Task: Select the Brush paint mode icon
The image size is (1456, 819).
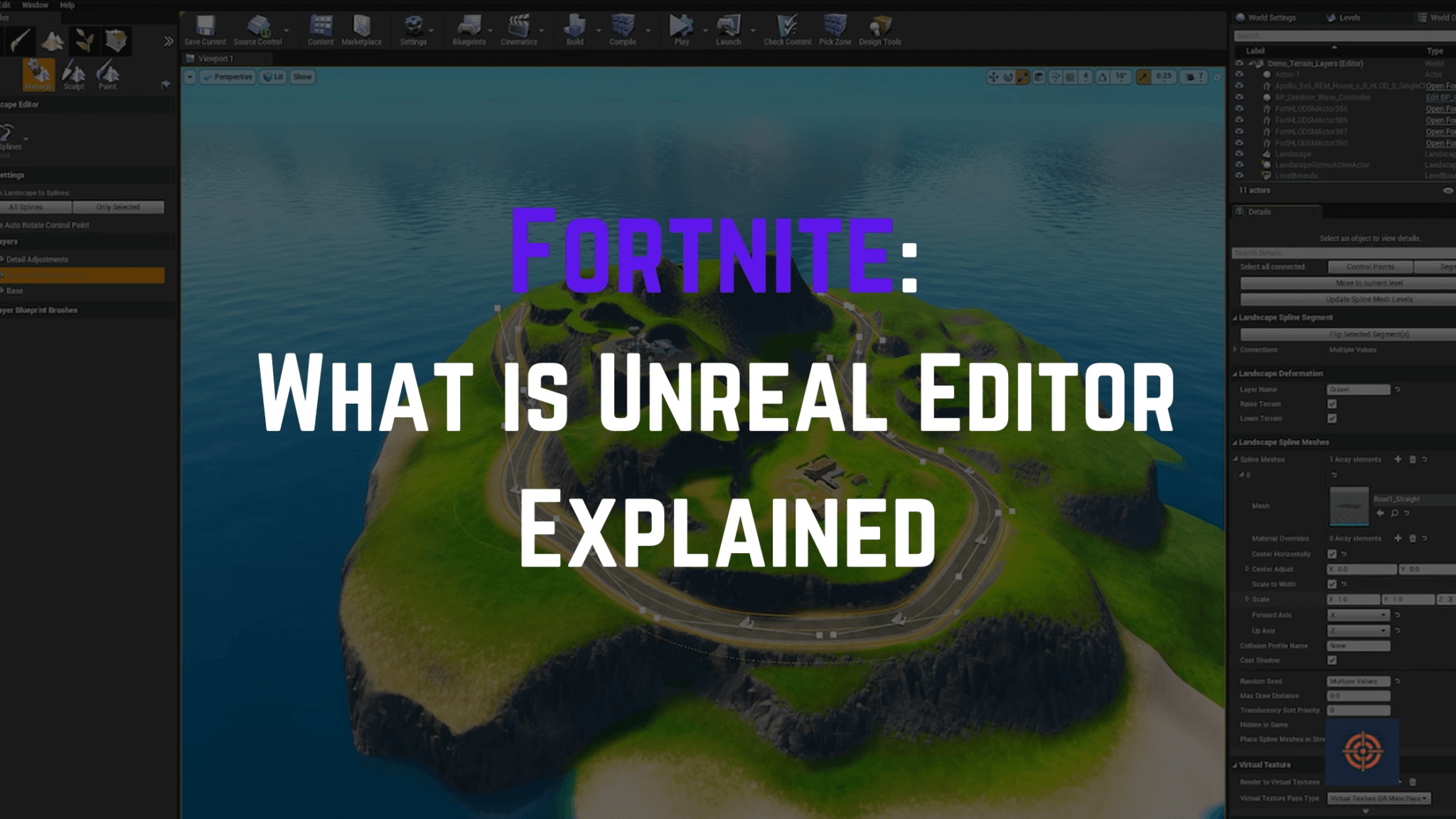Action: tap(20, 41)
